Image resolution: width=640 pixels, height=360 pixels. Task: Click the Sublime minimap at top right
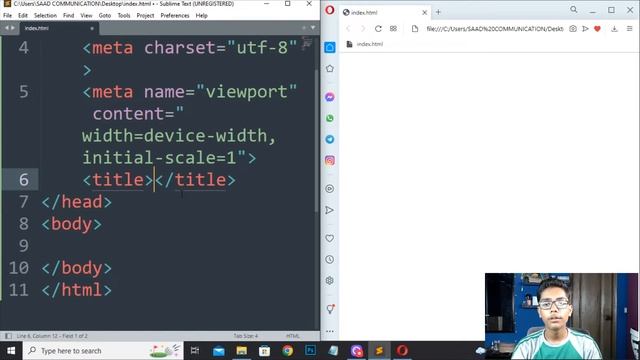307,43
